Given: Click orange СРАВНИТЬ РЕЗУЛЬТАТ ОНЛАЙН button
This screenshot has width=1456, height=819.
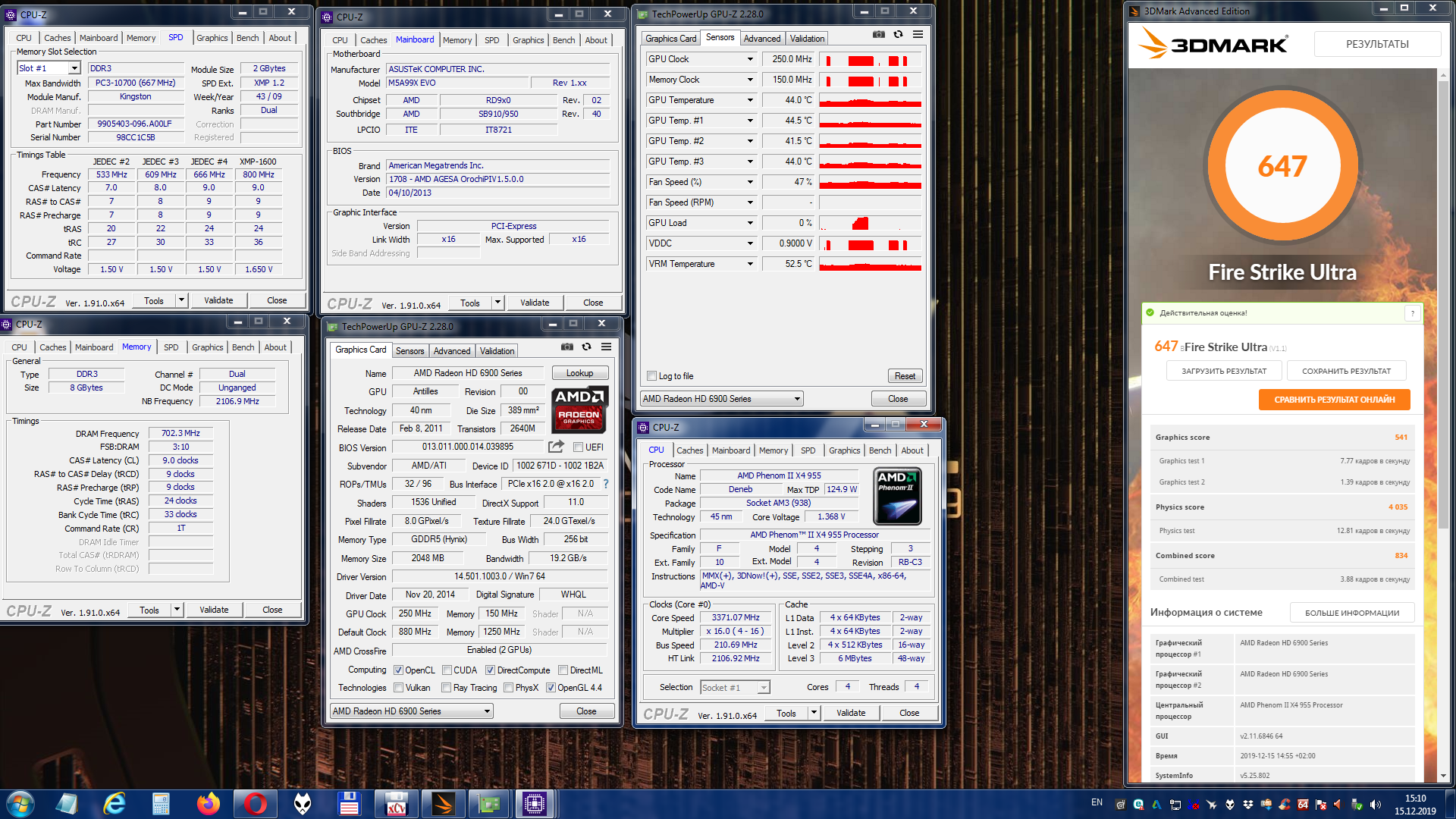Looking at the screenshot, I should click(1334, 400).
